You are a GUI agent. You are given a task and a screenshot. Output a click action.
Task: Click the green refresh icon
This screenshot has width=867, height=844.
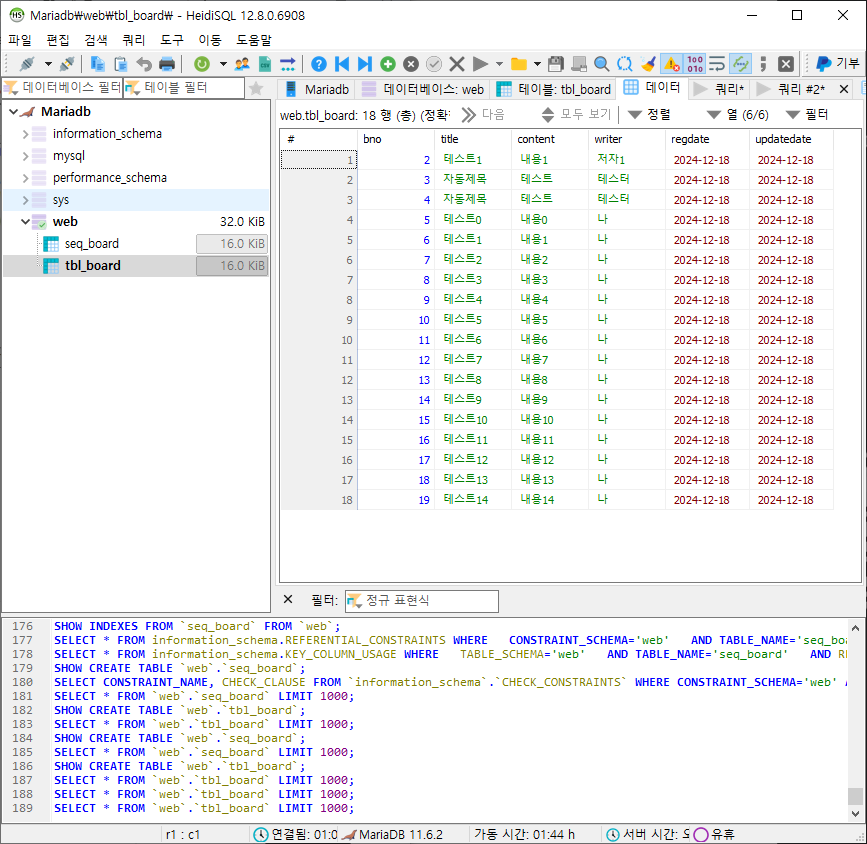[x=202, y=64]
